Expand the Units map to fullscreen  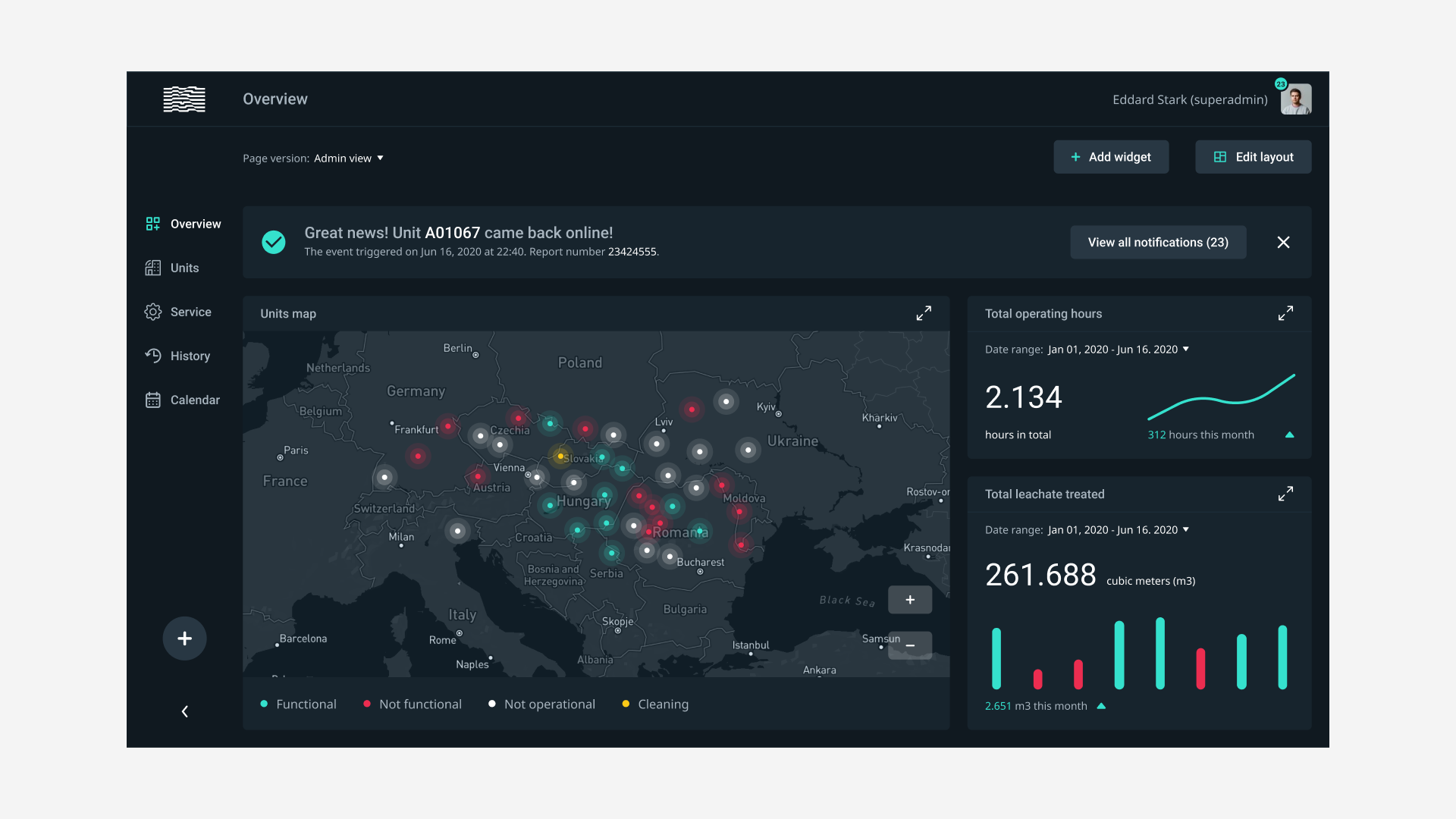pyautogui.click(x=924, y=312)
